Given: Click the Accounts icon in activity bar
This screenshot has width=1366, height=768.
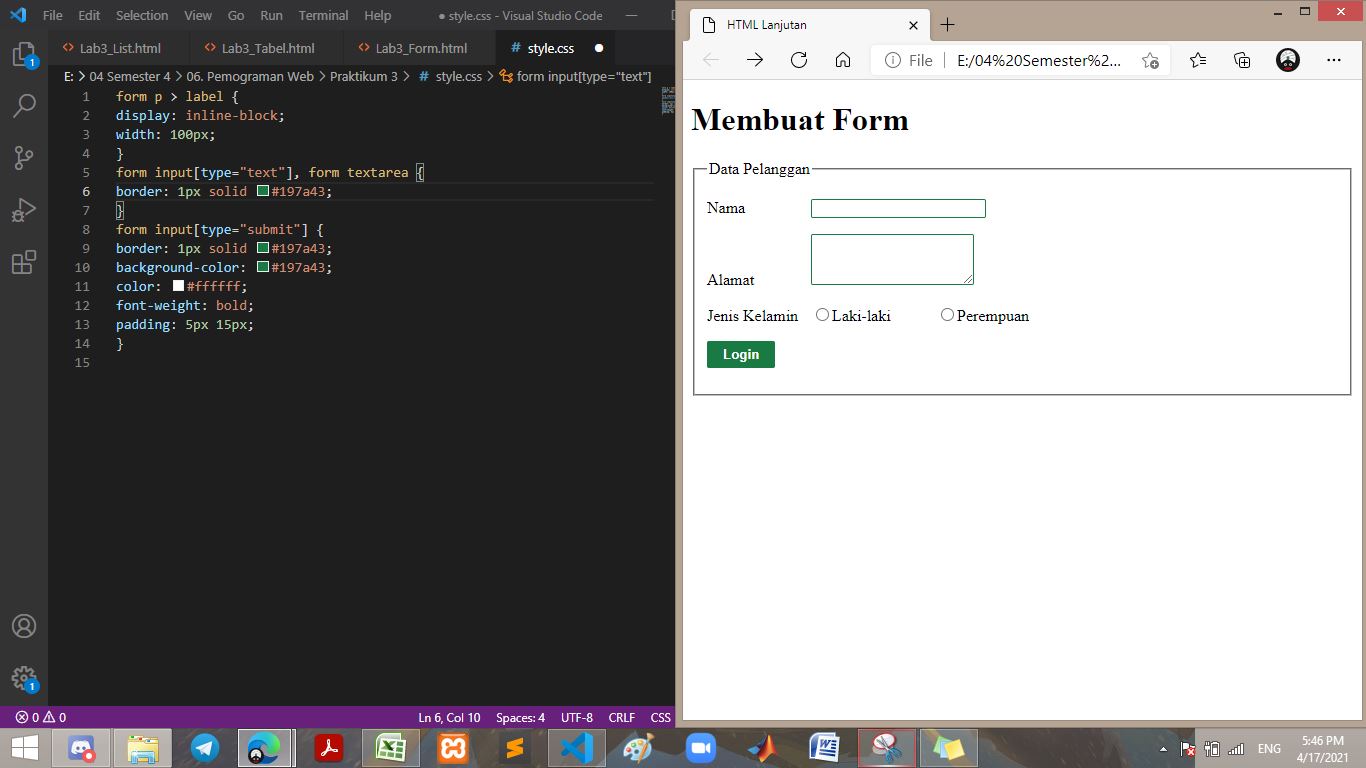Looking at the screenshot, I should 24,626.
